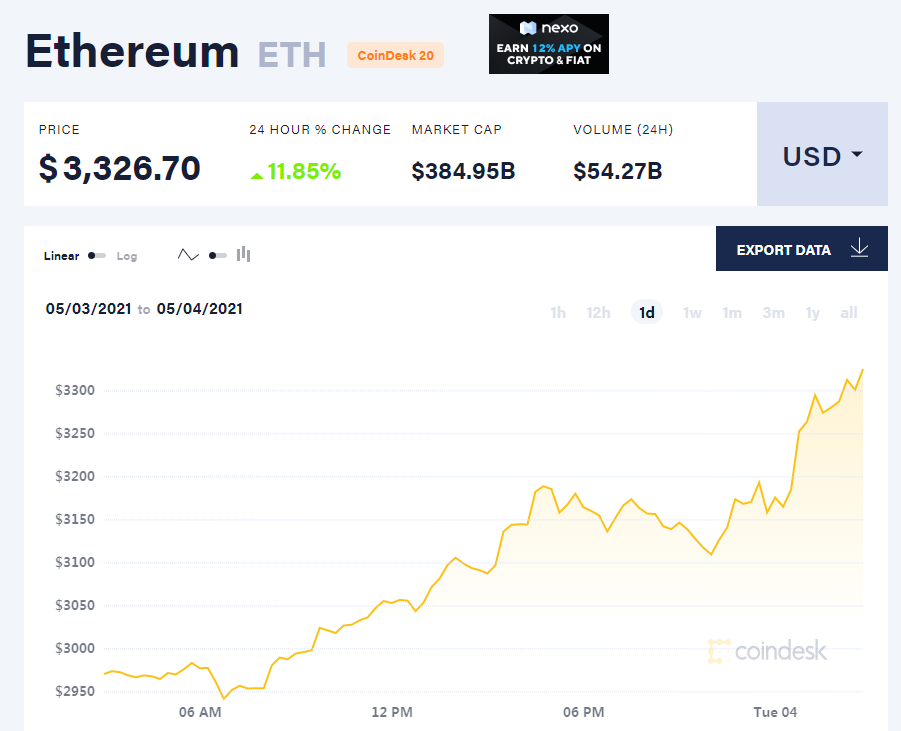Select the 12h time range

tap(598, 313)
